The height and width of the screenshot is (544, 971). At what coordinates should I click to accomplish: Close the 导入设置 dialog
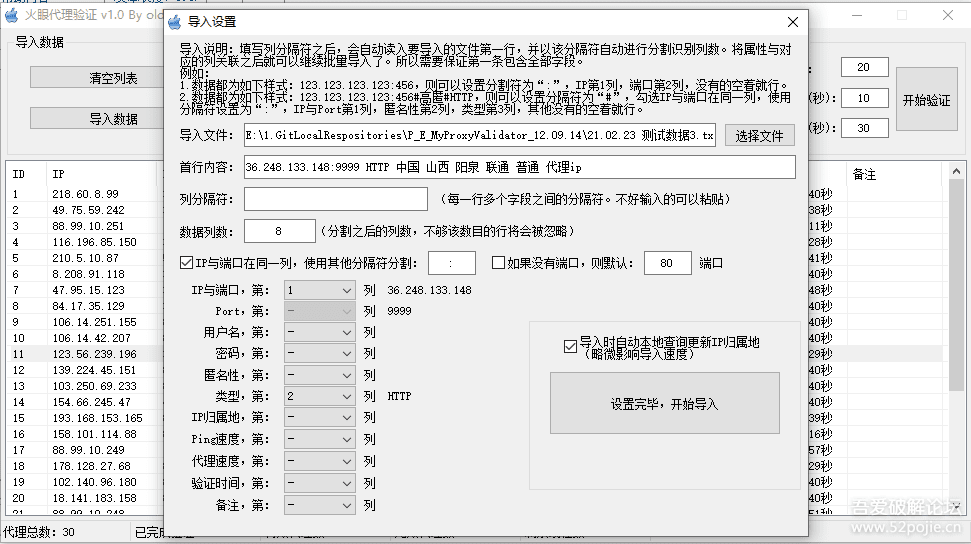pos(792,22)
